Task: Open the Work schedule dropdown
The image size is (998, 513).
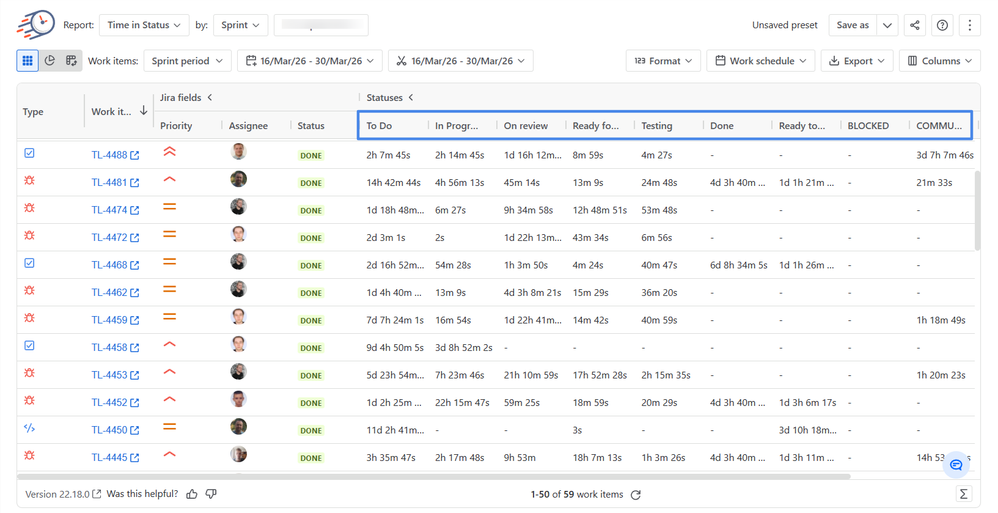Action: click(x=761, y=60)
